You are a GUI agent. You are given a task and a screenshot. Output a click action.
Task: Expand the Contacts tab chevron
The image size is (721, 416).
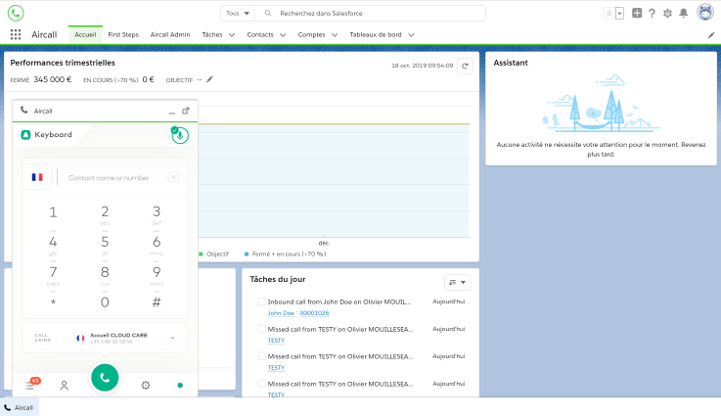[x=283, y=35]
